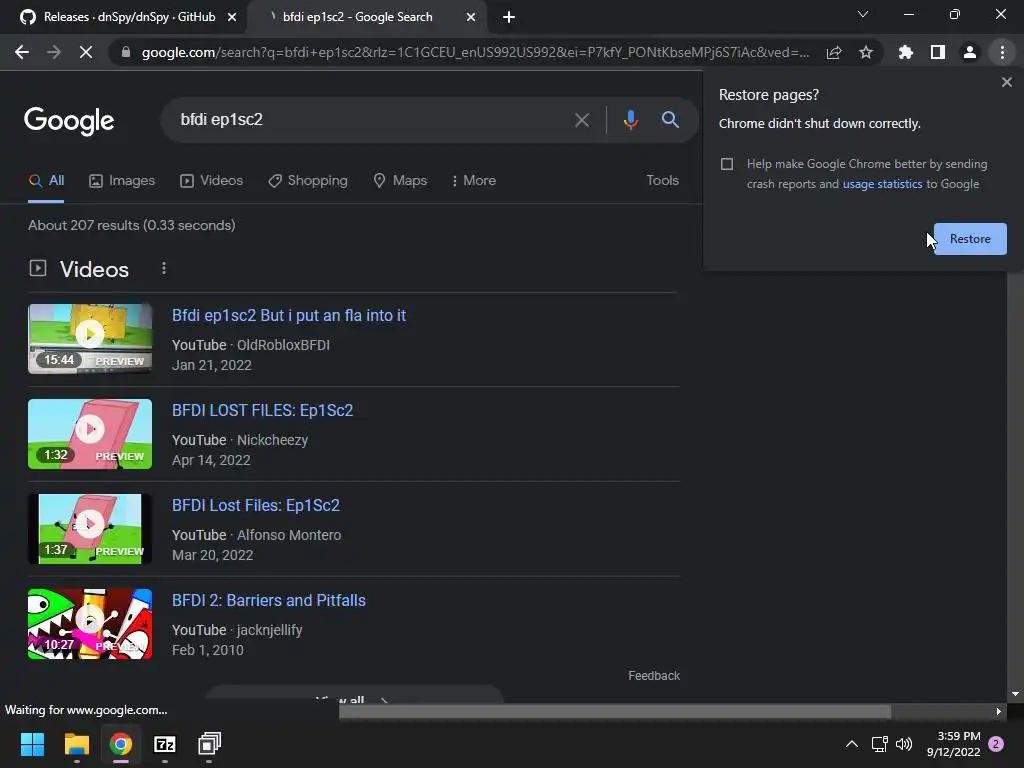This screenshot has height=768, width=1024.
Task: View site information lock icon
Action: (126, 52)
